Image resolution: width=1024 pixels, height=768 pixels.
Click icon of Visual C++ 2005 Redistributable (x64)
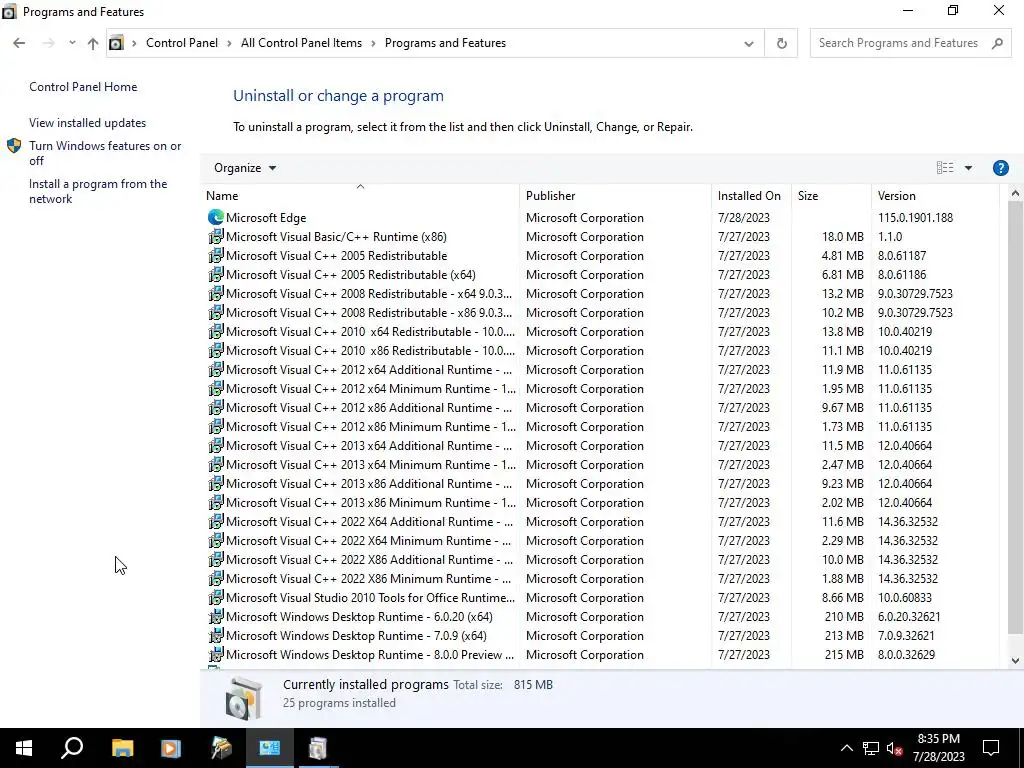click(x=216, y=274)
